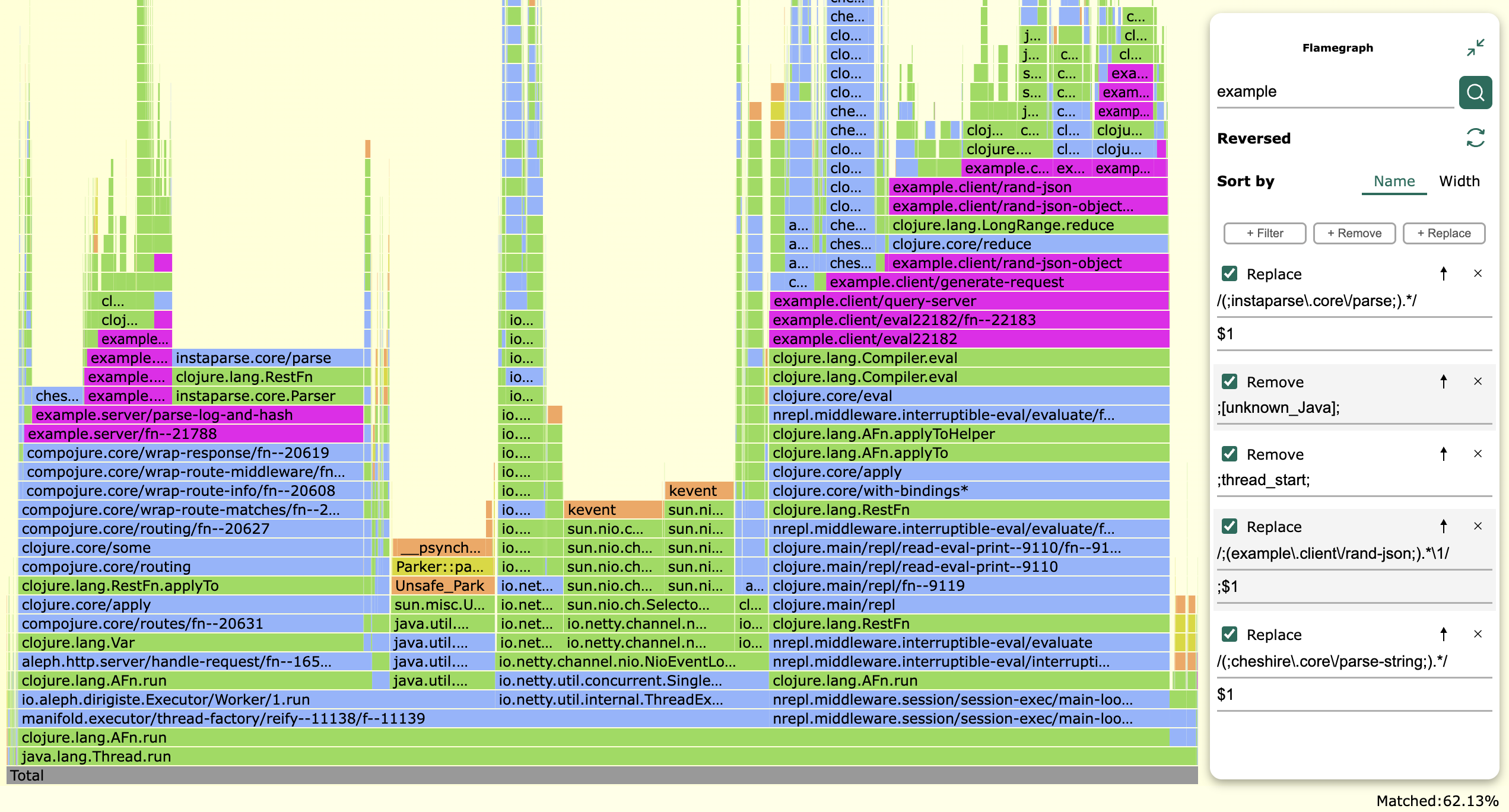Move unknown_Java Remove transform up
The width and height of the screenshot is (1509, 812).
(1443, 381)
